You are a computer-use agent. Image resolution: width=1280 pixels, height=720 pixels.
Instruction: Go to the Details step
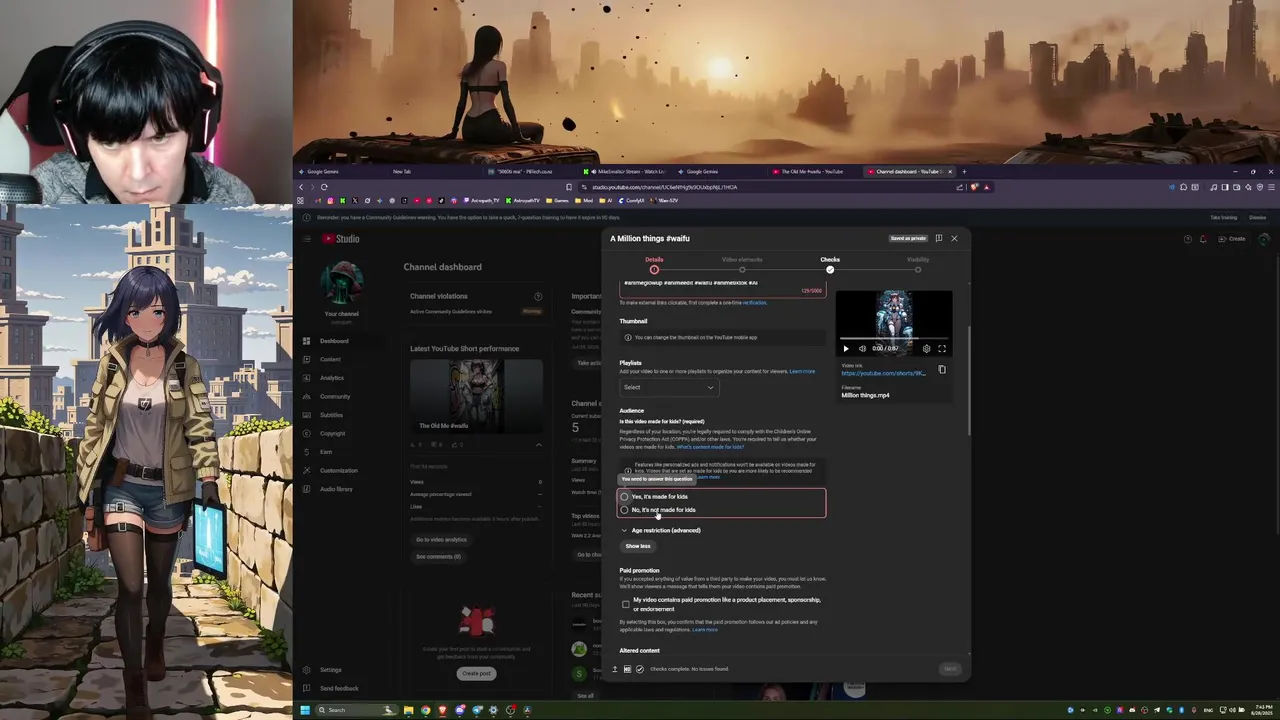[654, 264]
